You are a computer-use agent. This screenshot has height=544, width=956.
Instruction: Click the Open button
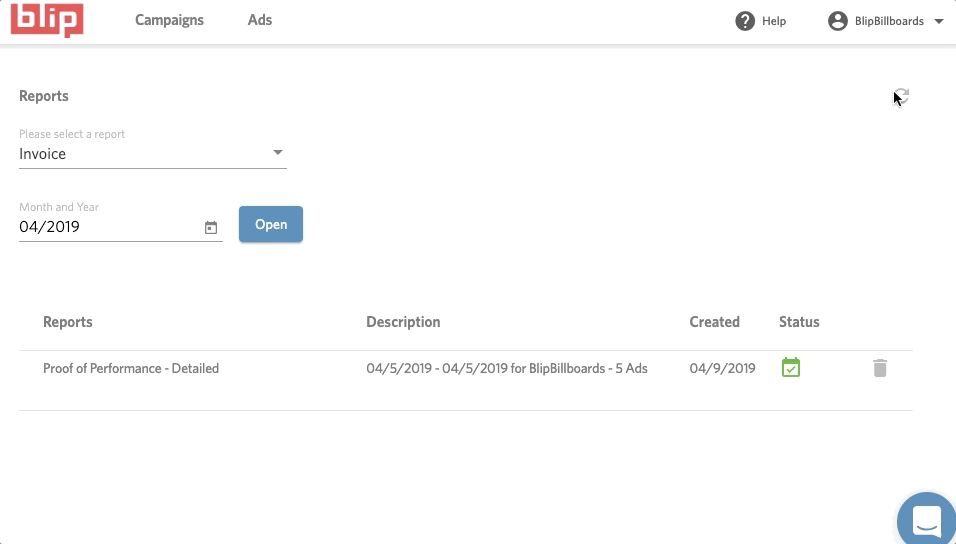tap(271, 224)
